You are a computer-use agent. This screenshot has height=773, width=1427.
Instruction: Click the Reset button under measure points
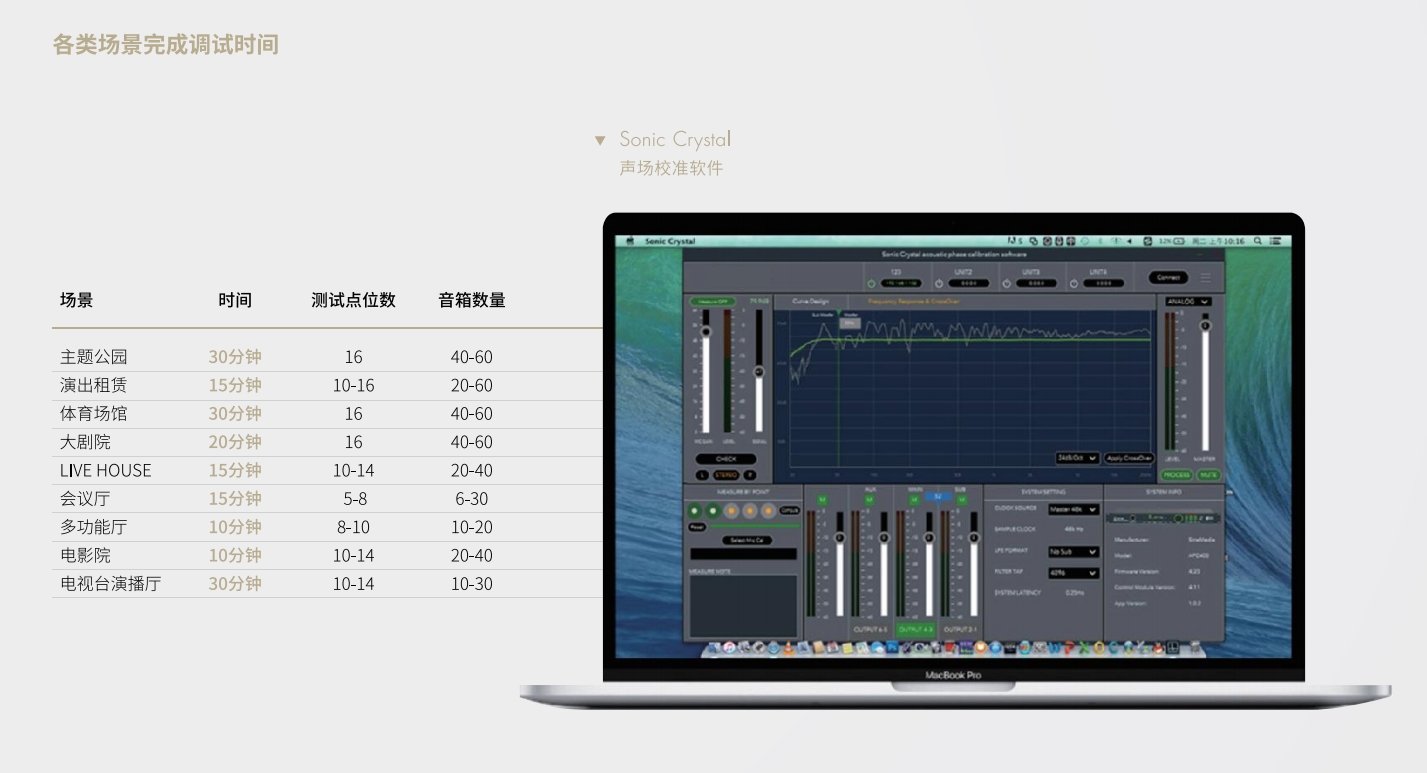point(697,527)
